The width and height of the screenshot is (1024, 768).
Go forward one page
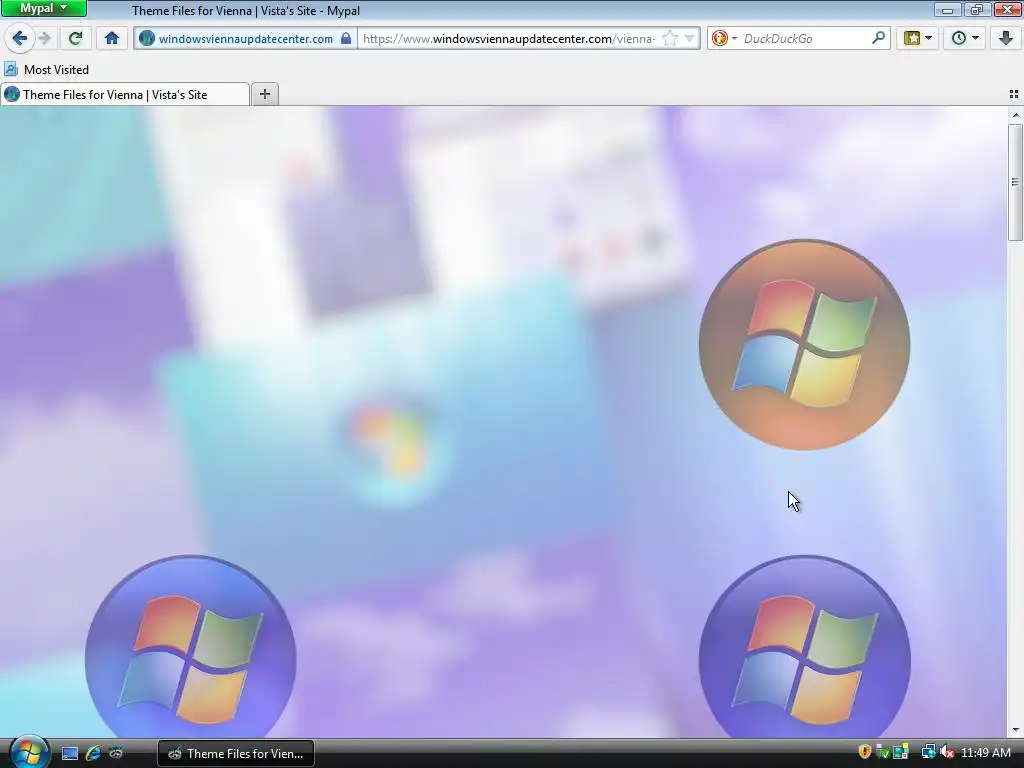tap(45, 38)
